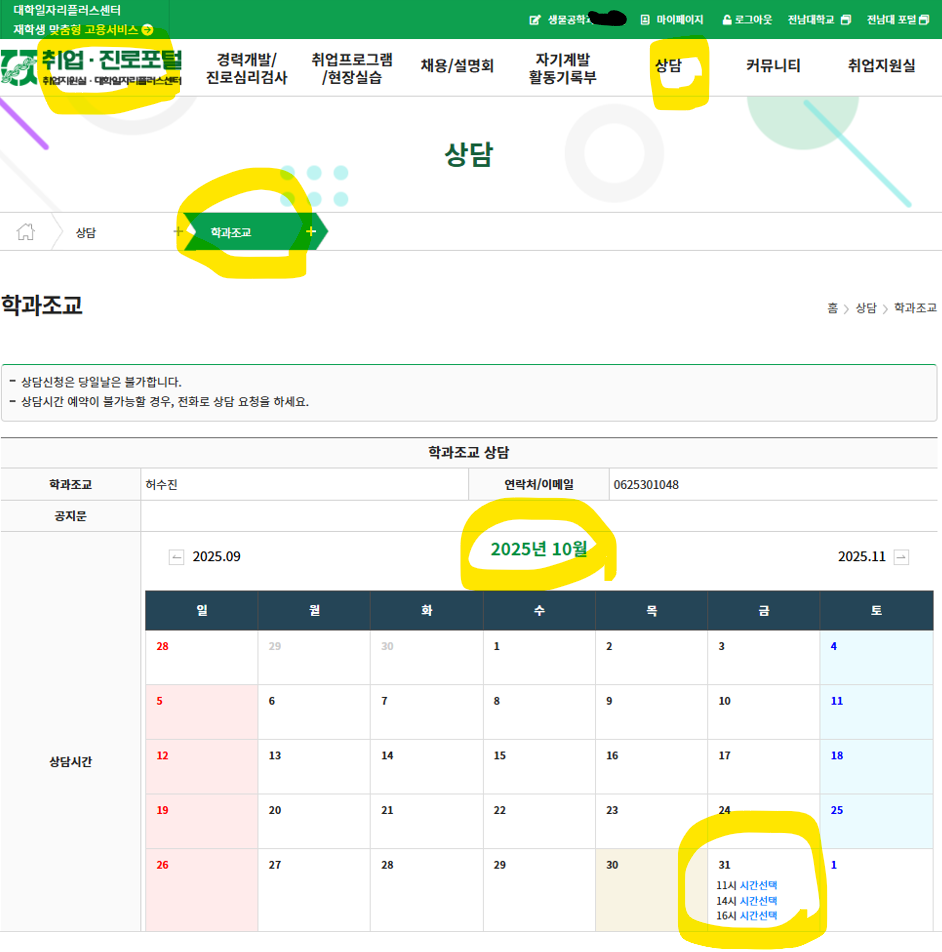This screenshot has width=942, height=952.
Task: Open the 경력개발/진로심리검사 menu
Action: tap(246, 67)
